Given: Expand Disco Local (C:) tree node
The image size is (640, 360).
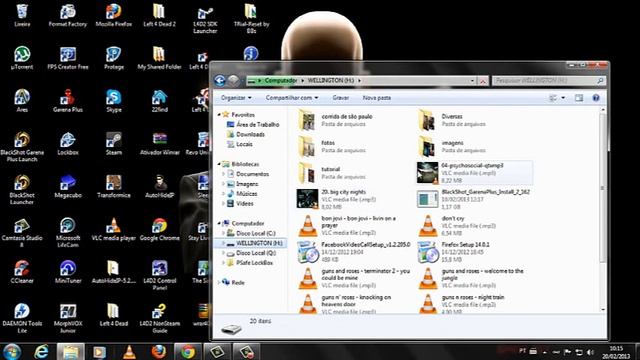Looking at the screenshot, I should [224, 233].
